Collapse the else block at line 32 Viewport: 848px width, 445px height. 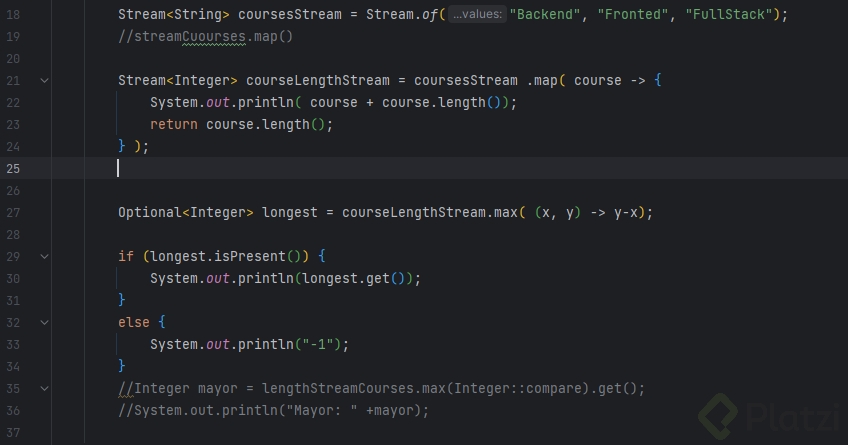44,322
